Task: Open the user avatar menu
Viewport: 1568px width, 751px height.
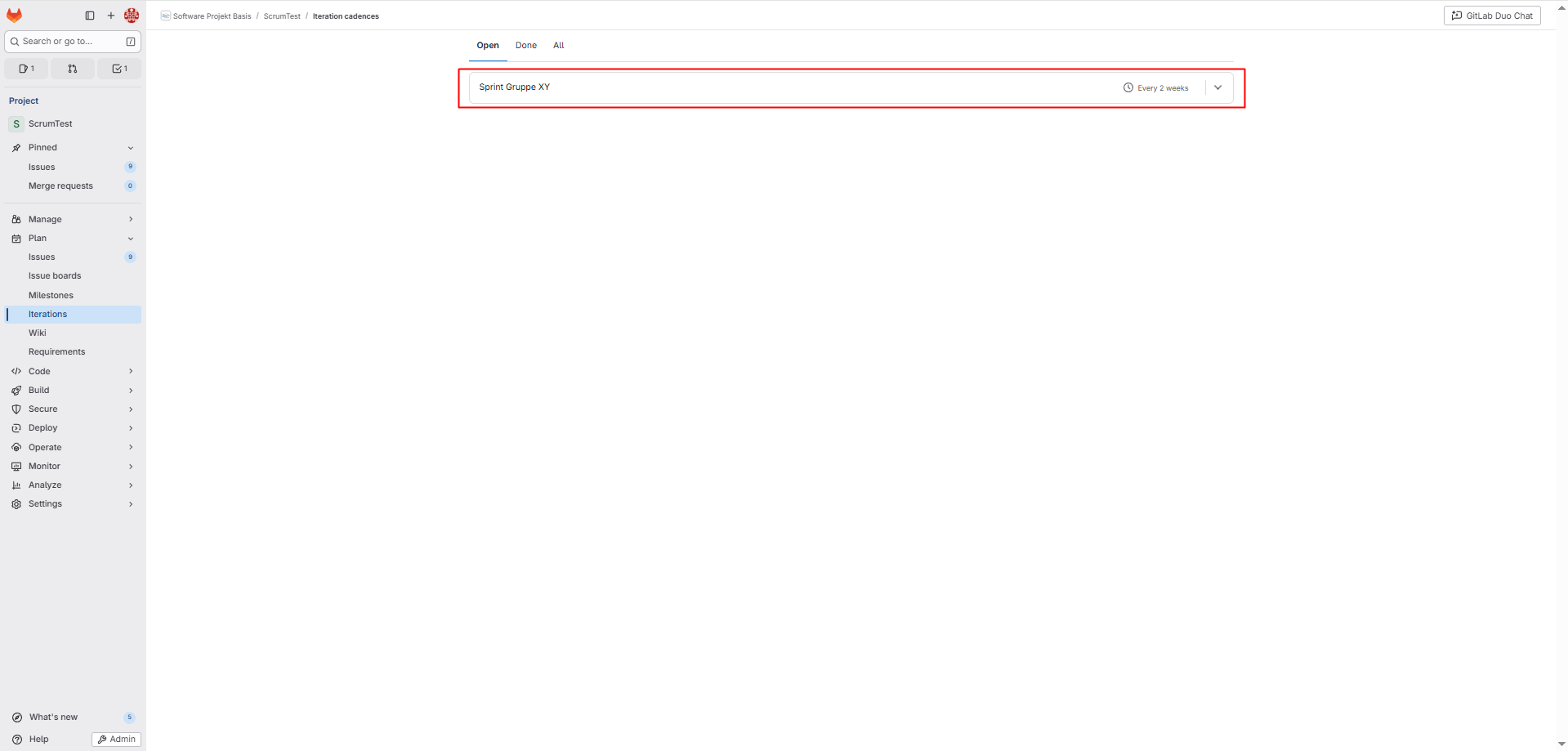Action: coord(132,16)
